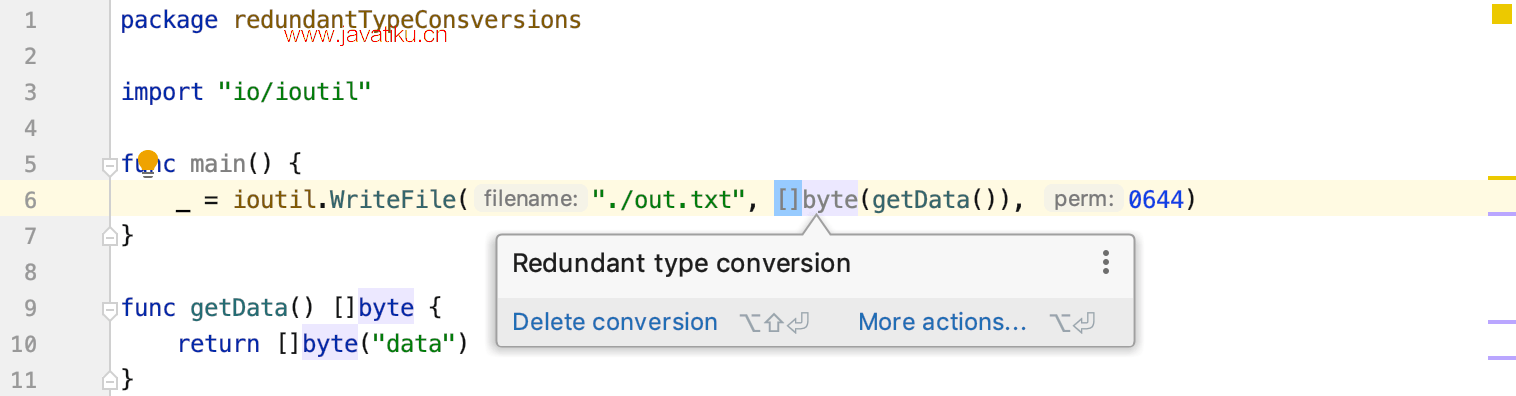Click the fold end marker on line 11
Screen dimensions: 1516x396
tap(109, 380)
